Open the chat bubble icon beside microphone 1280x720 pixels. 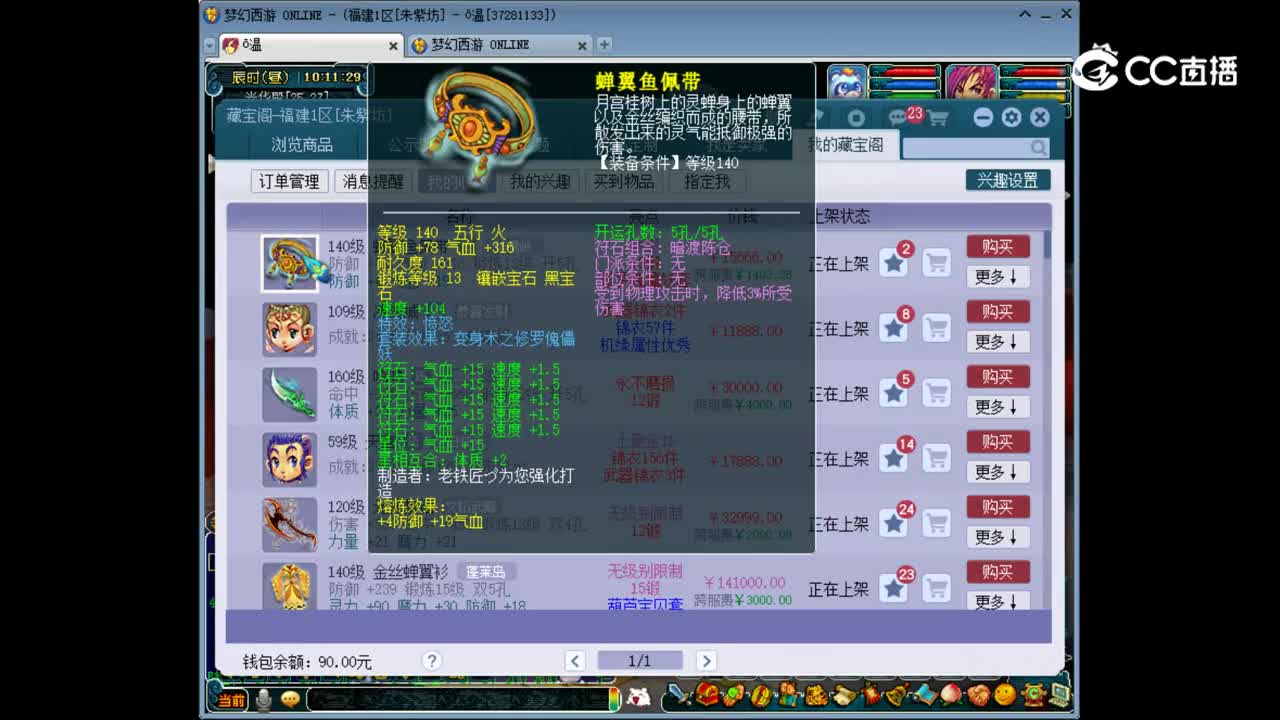pyautogui.click(x=290, y=699)
